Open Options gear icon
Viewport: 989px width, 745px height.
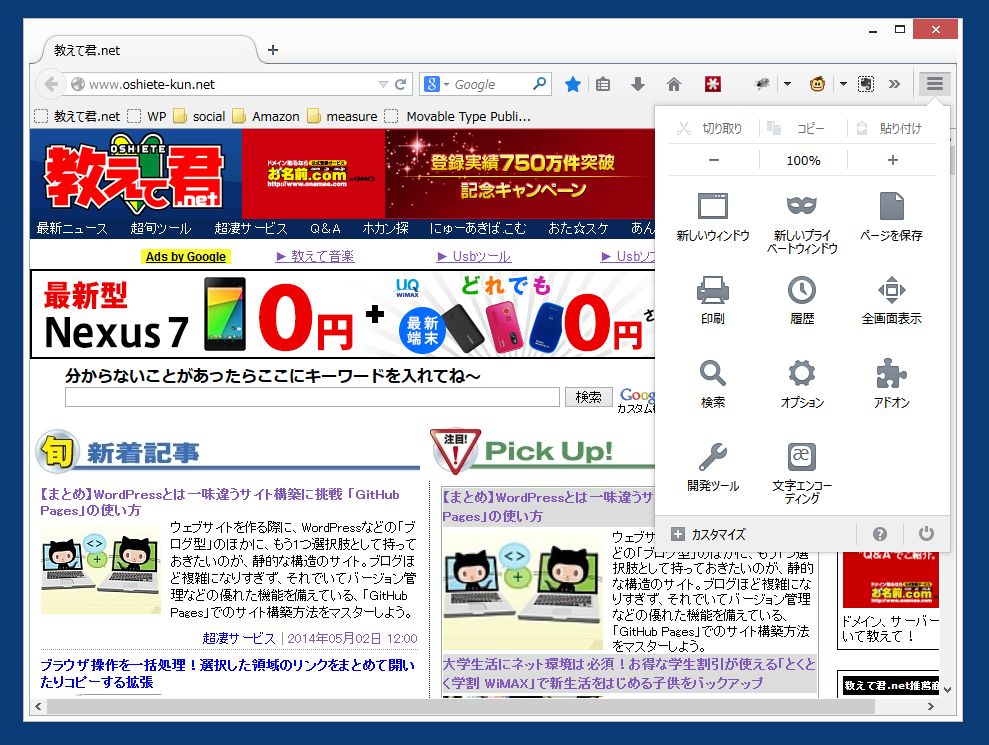point(802,384)
